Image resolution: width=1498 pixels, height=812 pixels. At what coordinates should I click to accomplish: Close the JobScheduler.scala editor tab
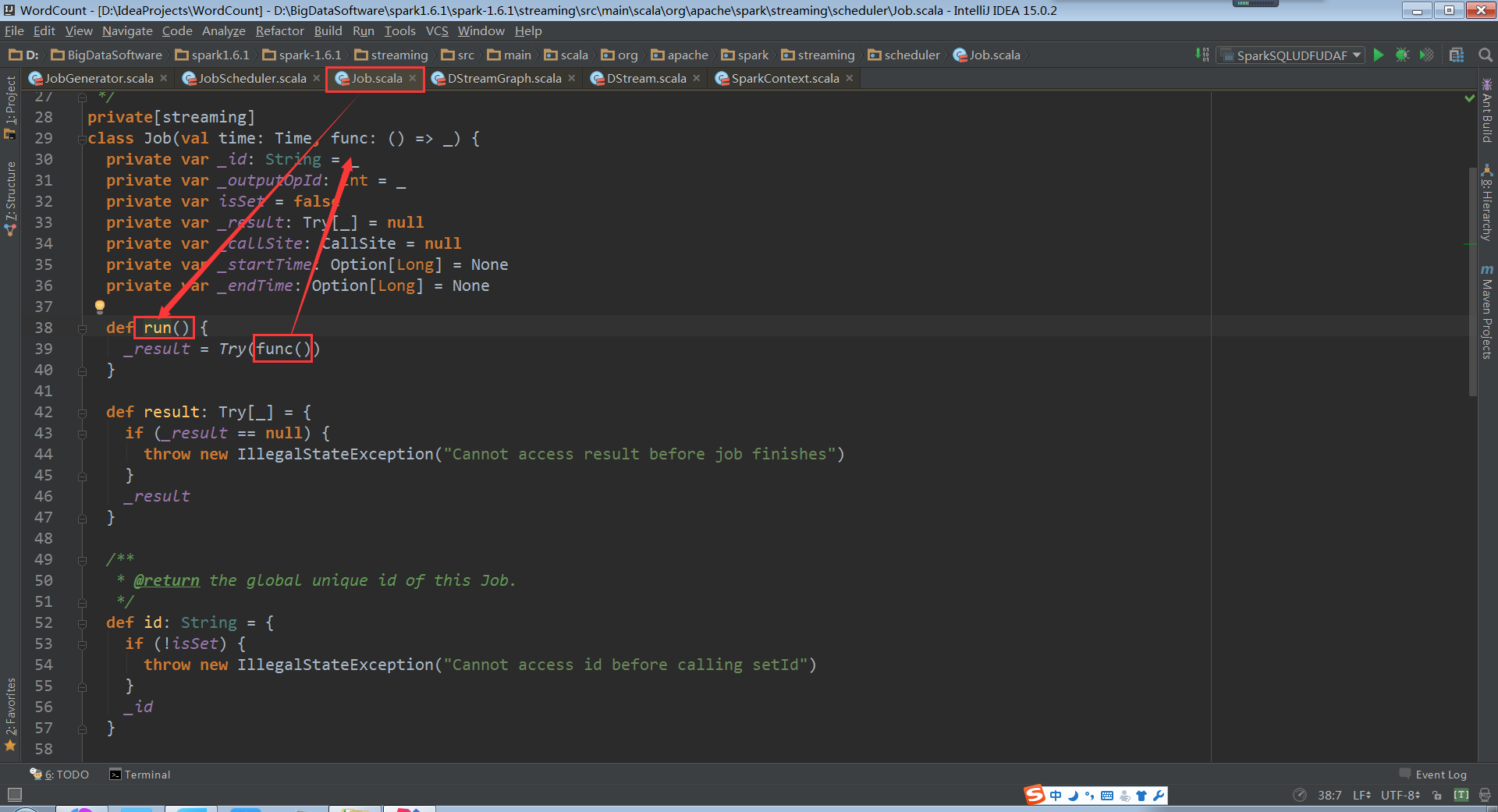pyautogui.click(x=316, y=78)
